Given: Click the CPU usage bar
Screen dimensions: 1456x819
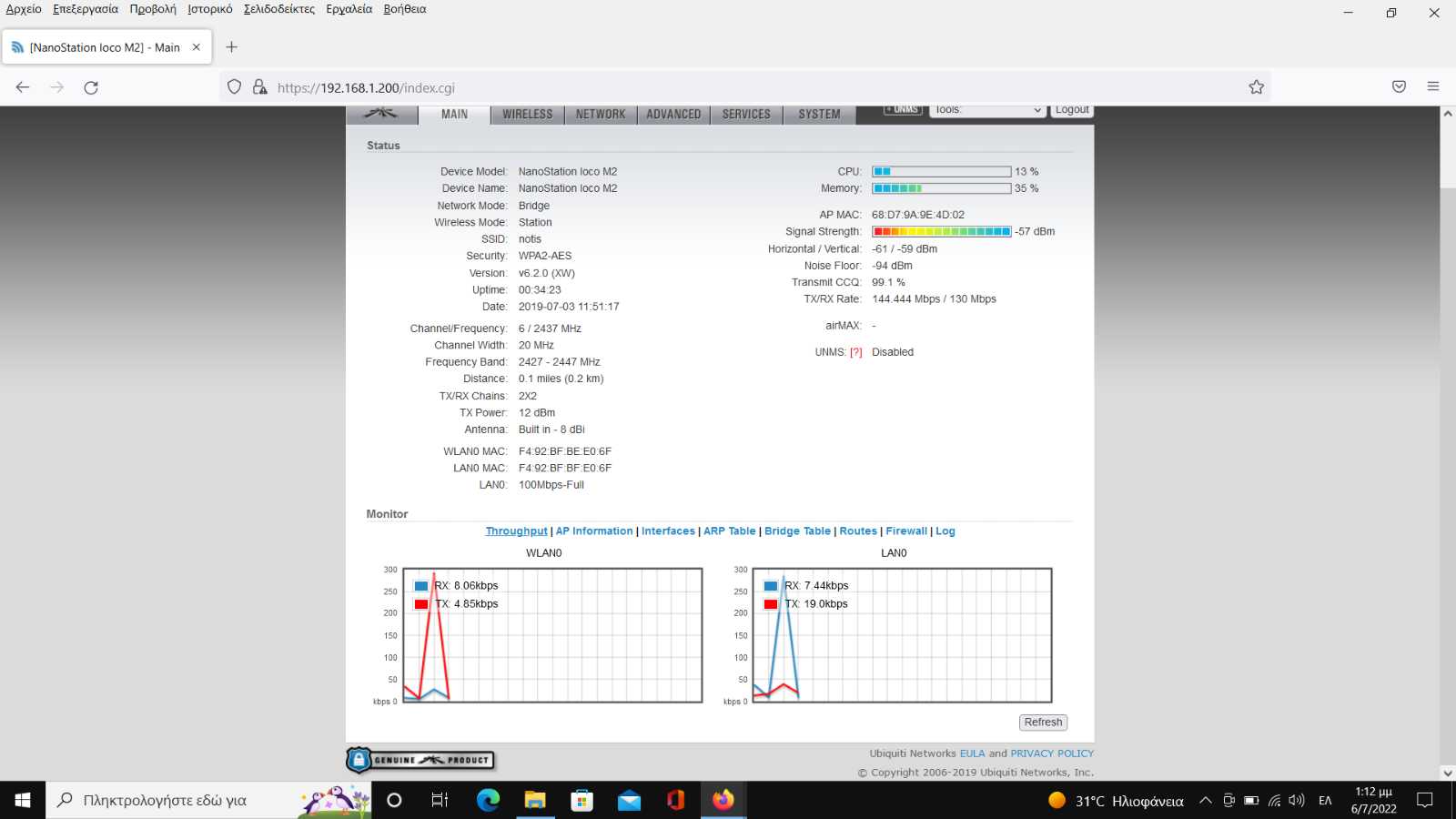Looking at the screenshot, I should pos(942,172).
